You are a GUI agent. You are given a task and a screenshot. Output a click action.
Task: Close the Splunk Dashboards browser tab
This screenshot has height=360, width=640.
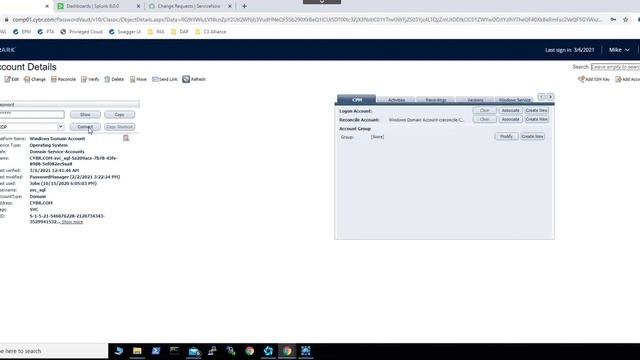click(138, 6)
